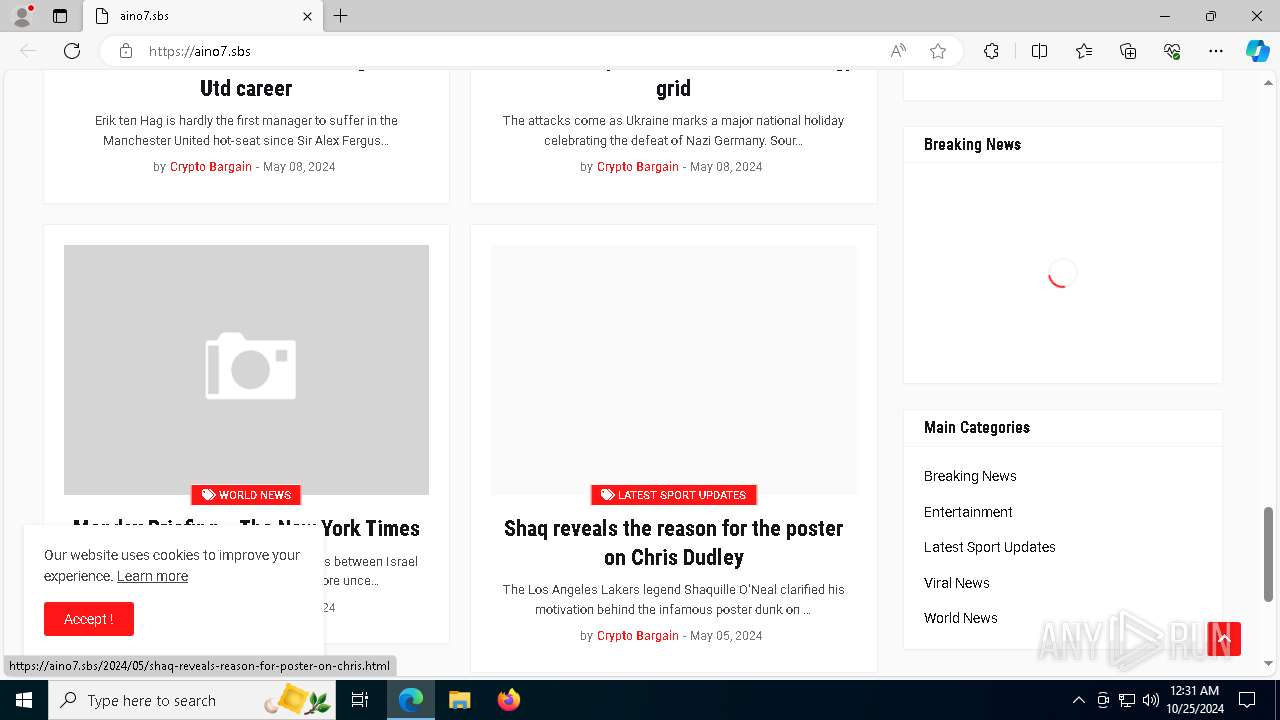Click the taskbar search box
Image resolution: width=1280 pixels, height=720 pixels.
click(192, 700)
